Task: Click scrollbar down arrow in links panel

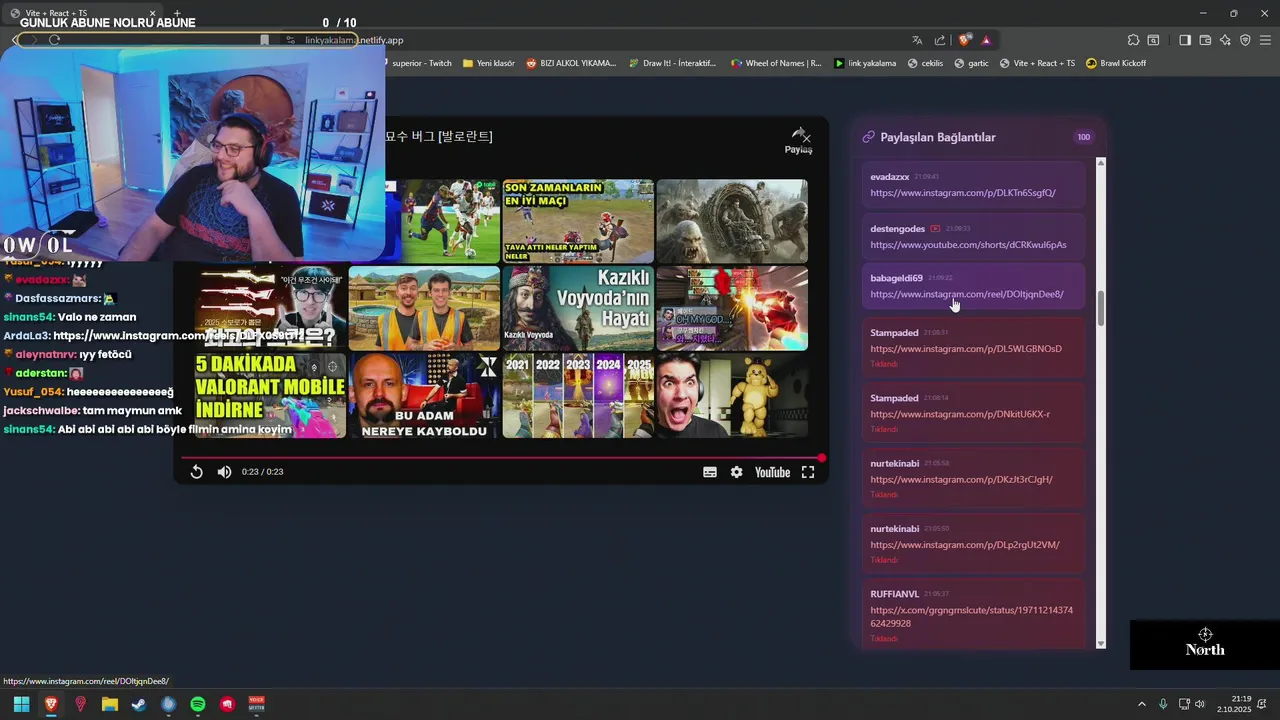Action: pyautogui.click(x=1101, y=644)
